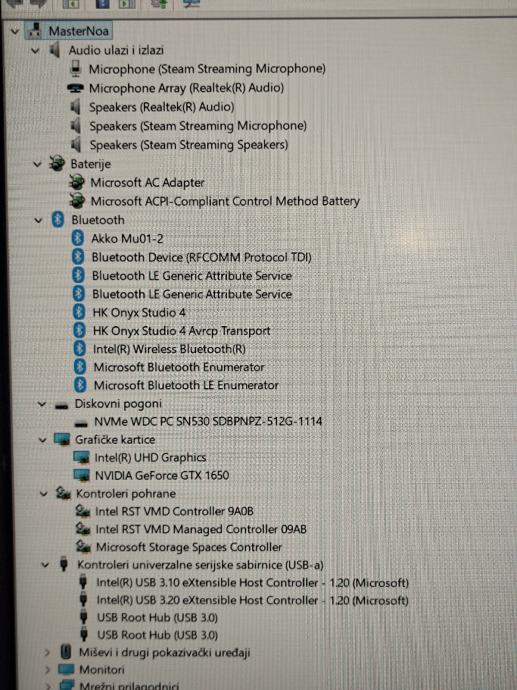Collapse the Bluetooth device category
Viewport: 517px width, 690px height.
(38, 220)
